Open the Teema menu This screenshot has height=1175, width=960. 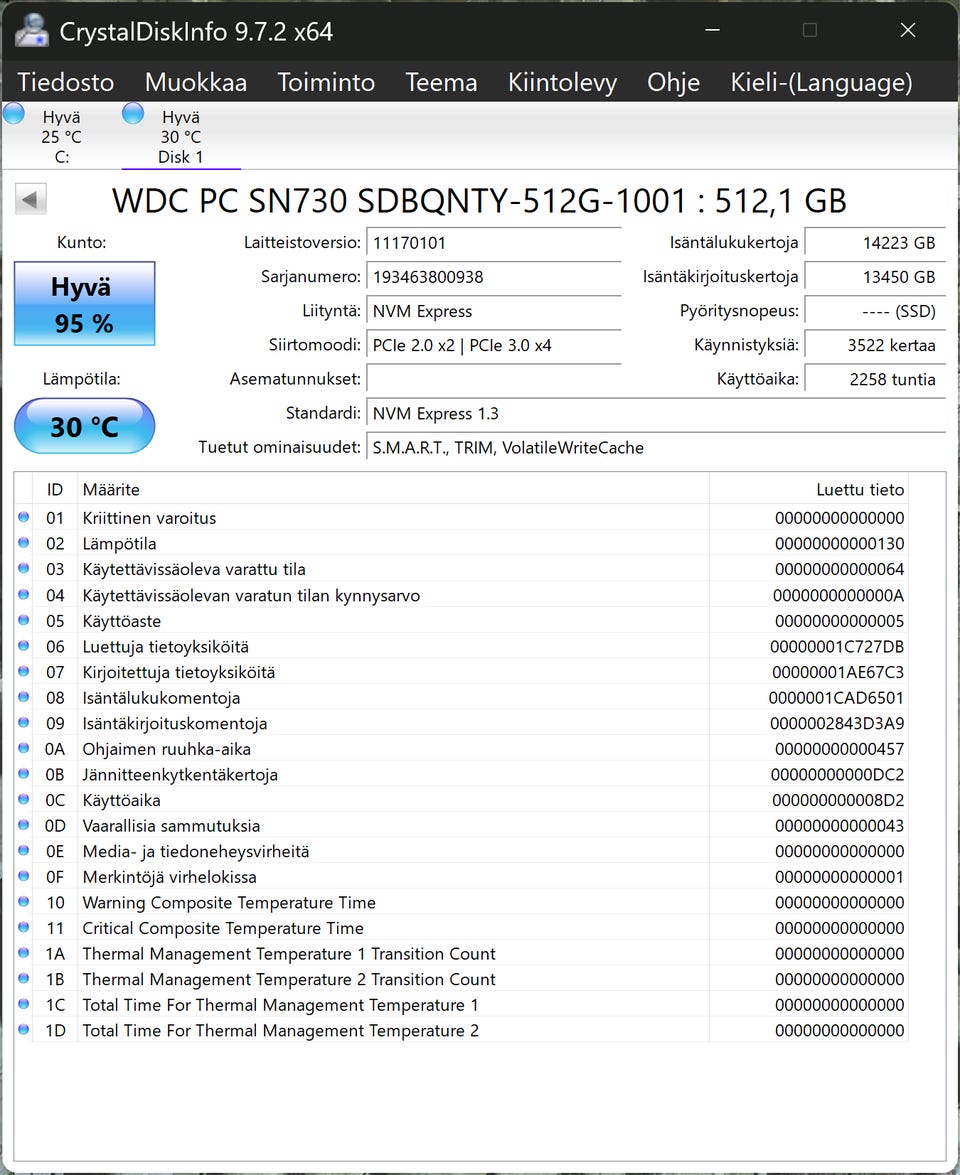point(441,82)
